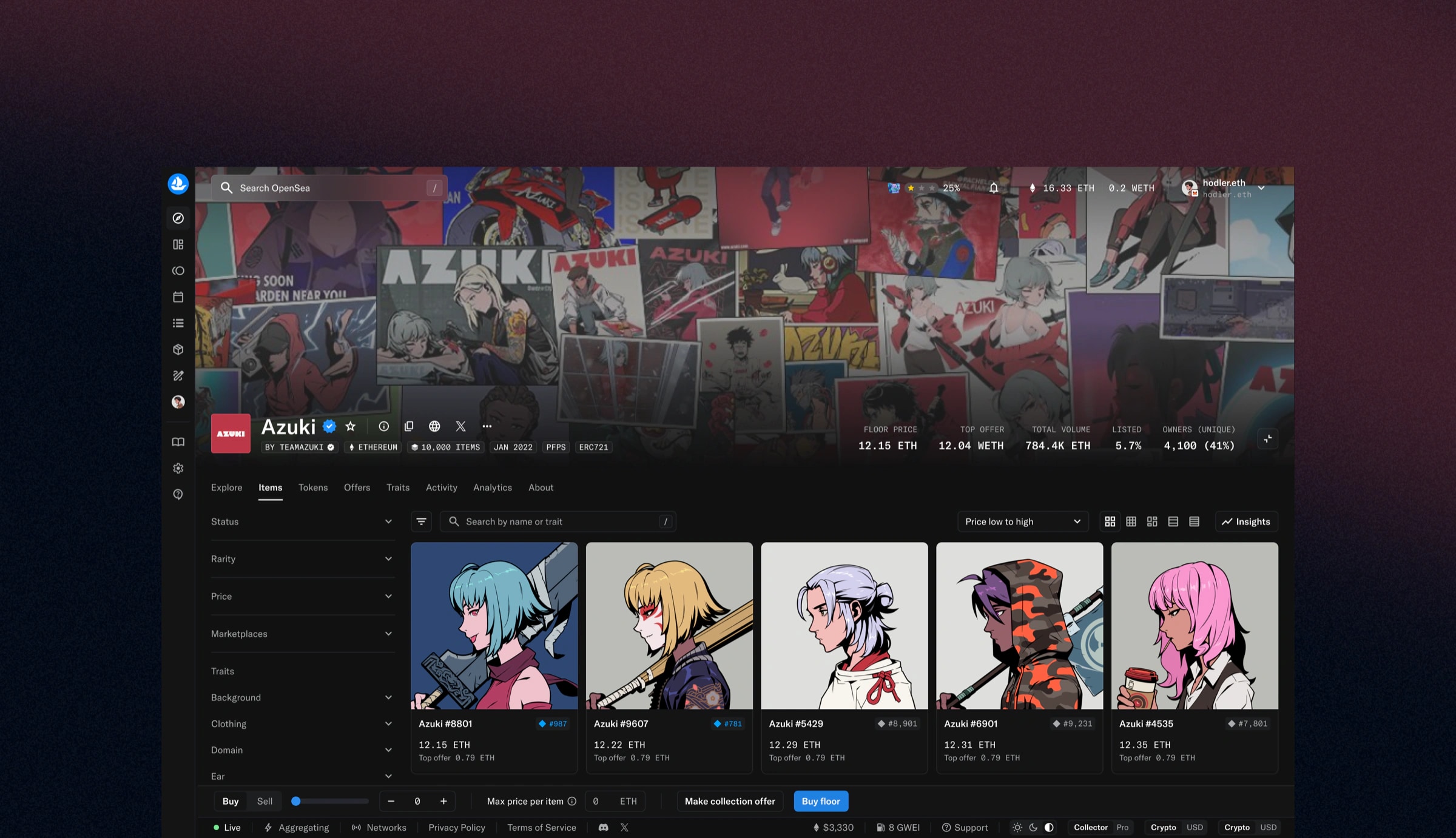Viewport: 1456px width, 838px height.
Task: Open the pencil studio icon in sidebar
Action: click(178, 376)
